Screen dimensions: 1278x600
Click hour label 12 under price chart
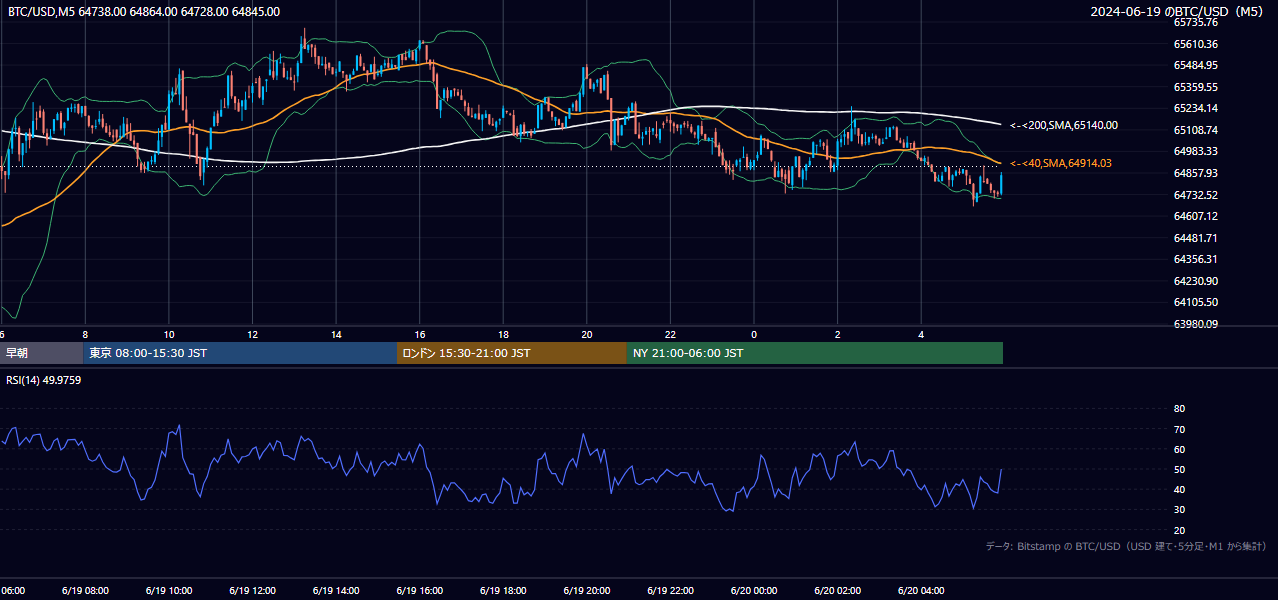pyautogui.click(x=252, y=334)
